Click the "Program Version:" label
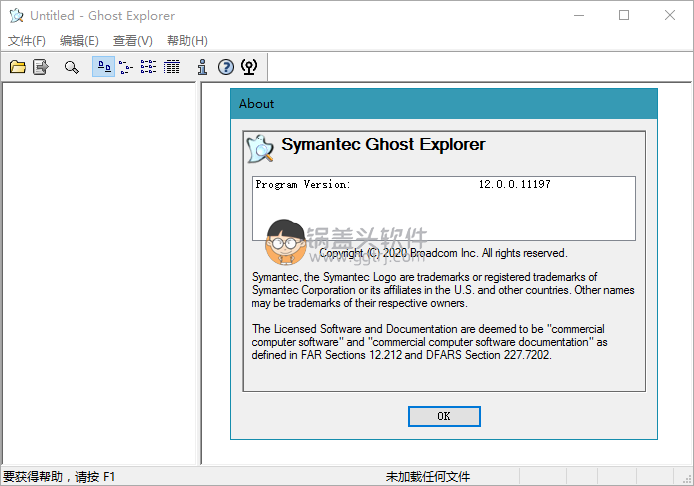Screen dimensions: 694x486 click(x=303, y=184)
